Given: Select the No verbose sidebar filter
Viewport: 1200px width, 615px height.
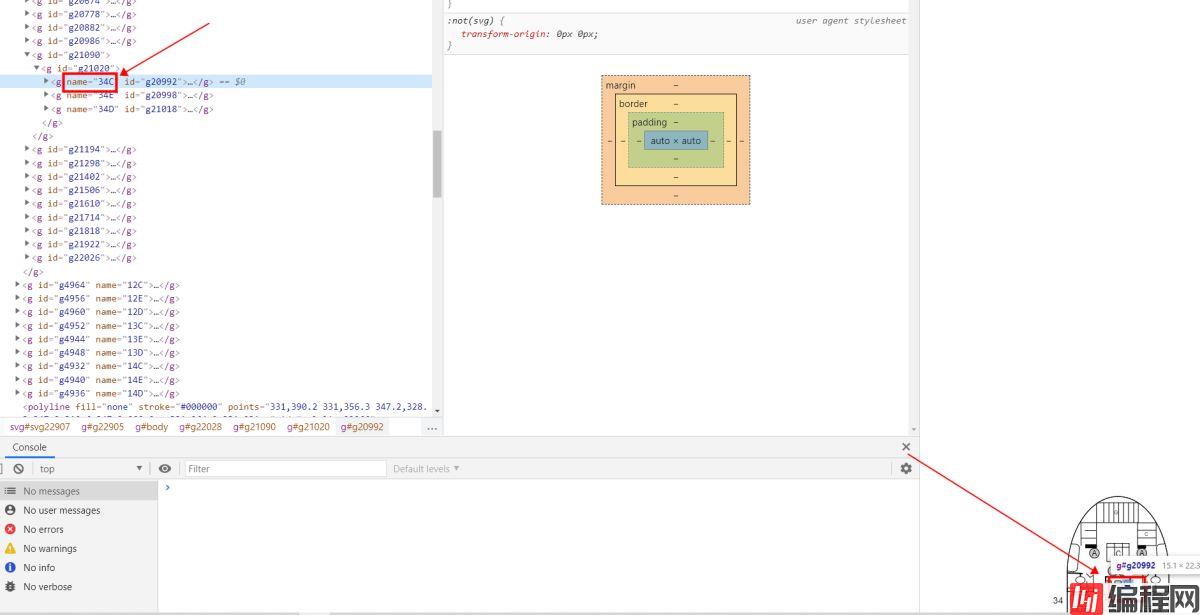Looking at the screenshot, I should point(47,587).
